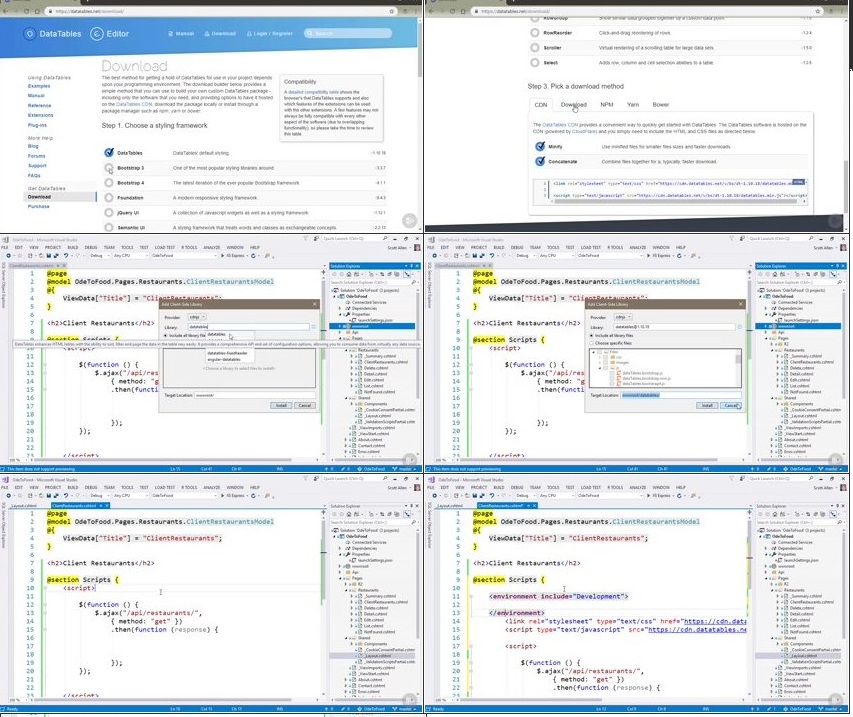This screenshot has height=717, width=853.
Task: Click the DataTables logo in the site header
Action: click(53, 34)
